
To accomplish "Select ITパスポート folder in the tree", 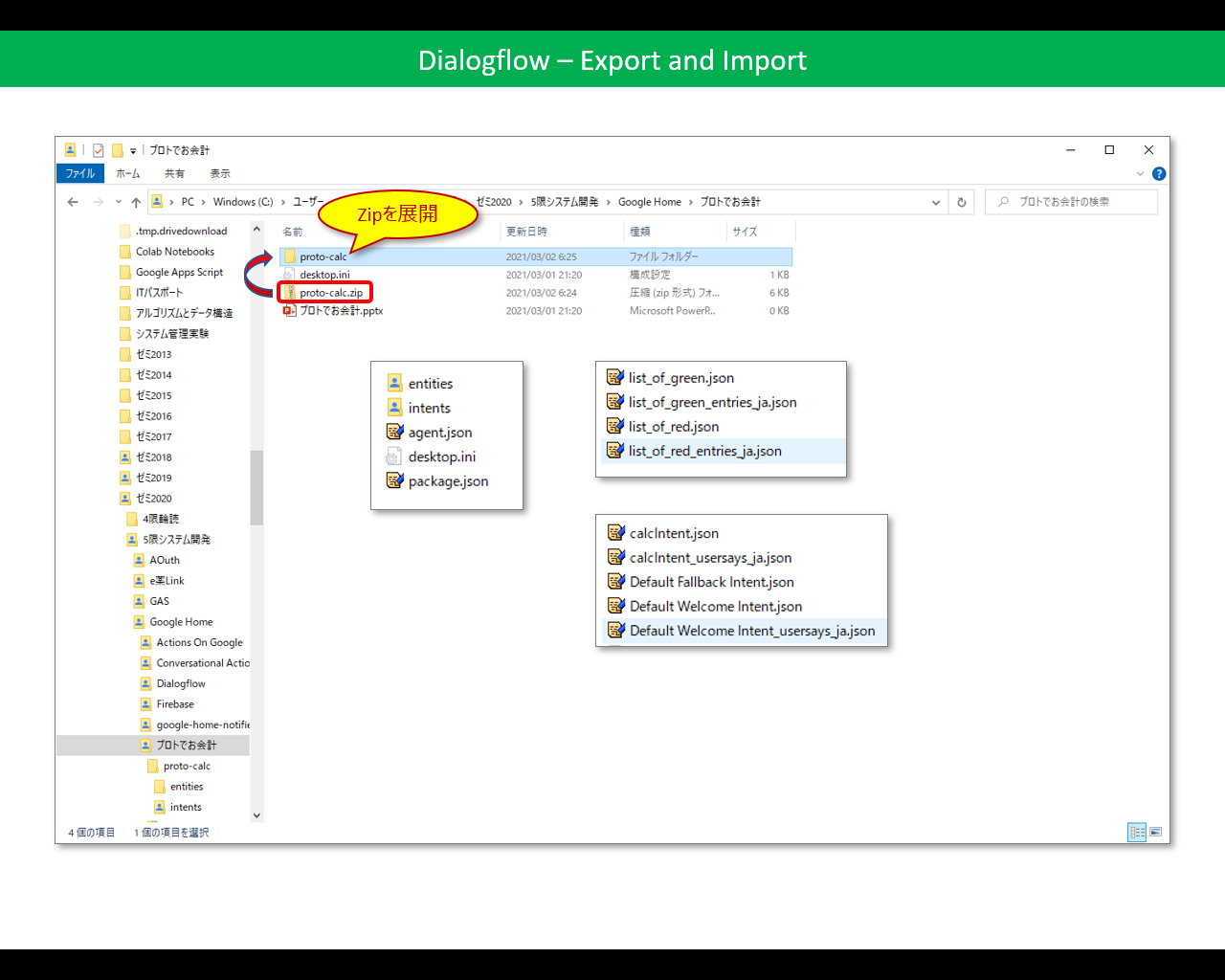I will coord(159,293).
